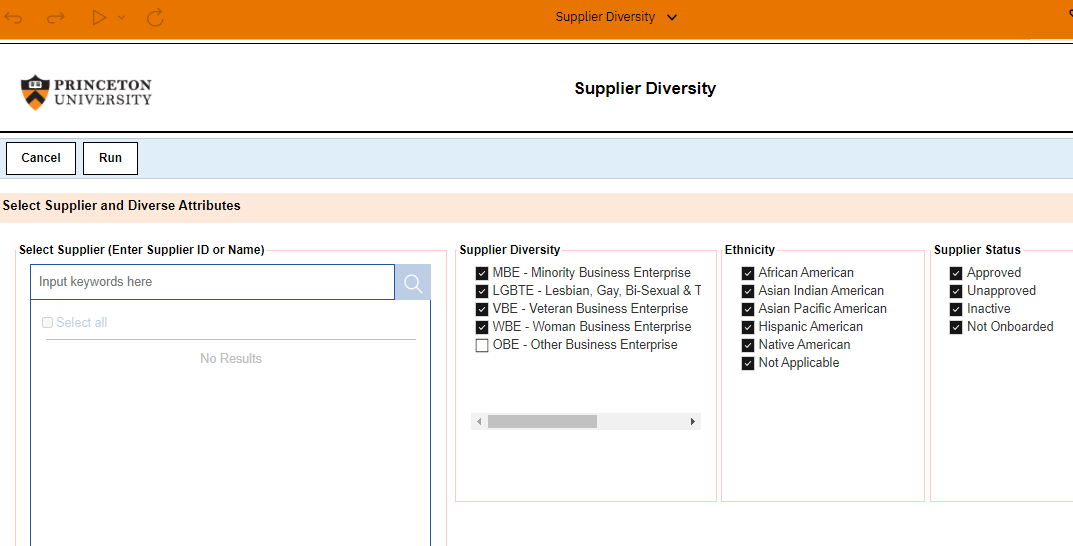Screen dimensions: 1073x546
Task: Click the redo arrow icon
Action: pyautogui.click(x=55, y=17)
